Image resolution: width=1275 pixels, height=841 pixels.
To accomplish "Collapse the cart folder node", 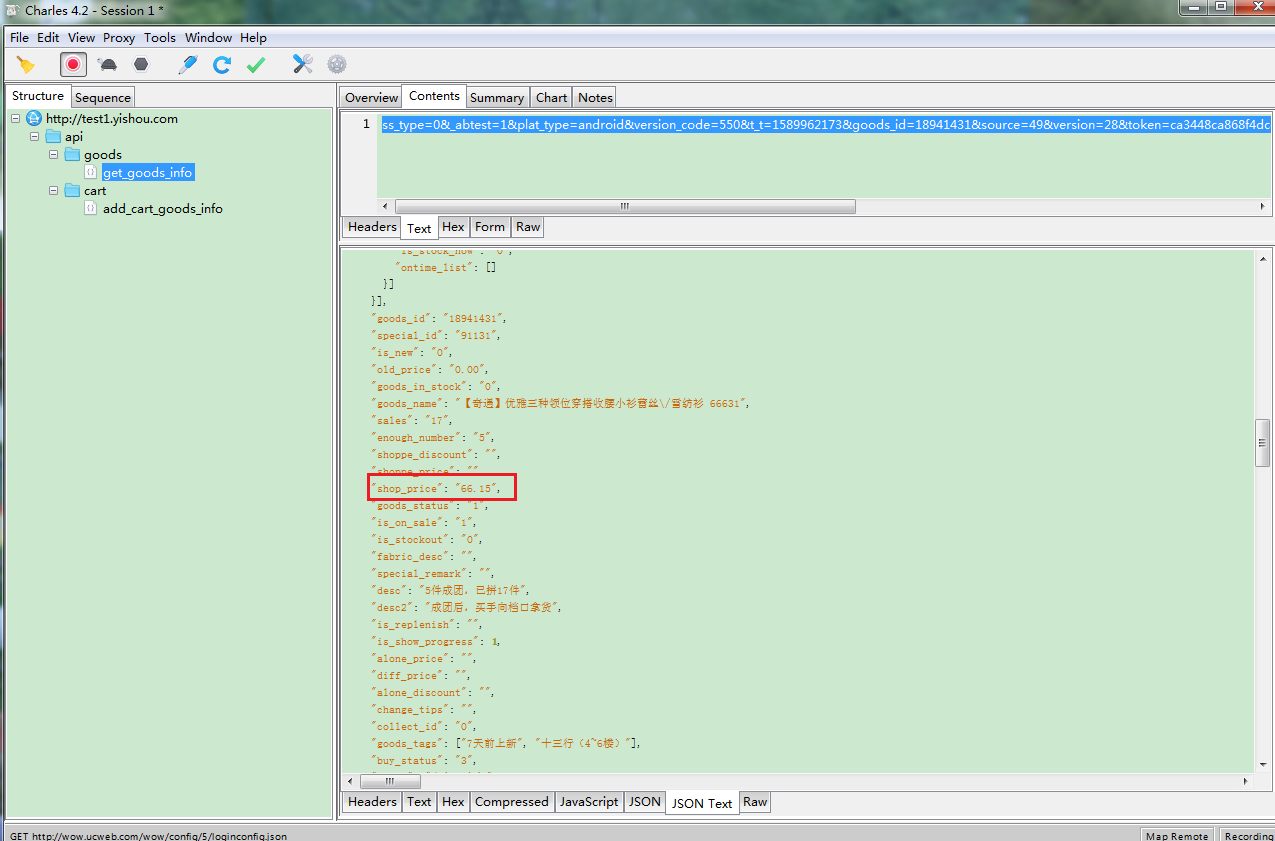I will (x=54, y=191).
